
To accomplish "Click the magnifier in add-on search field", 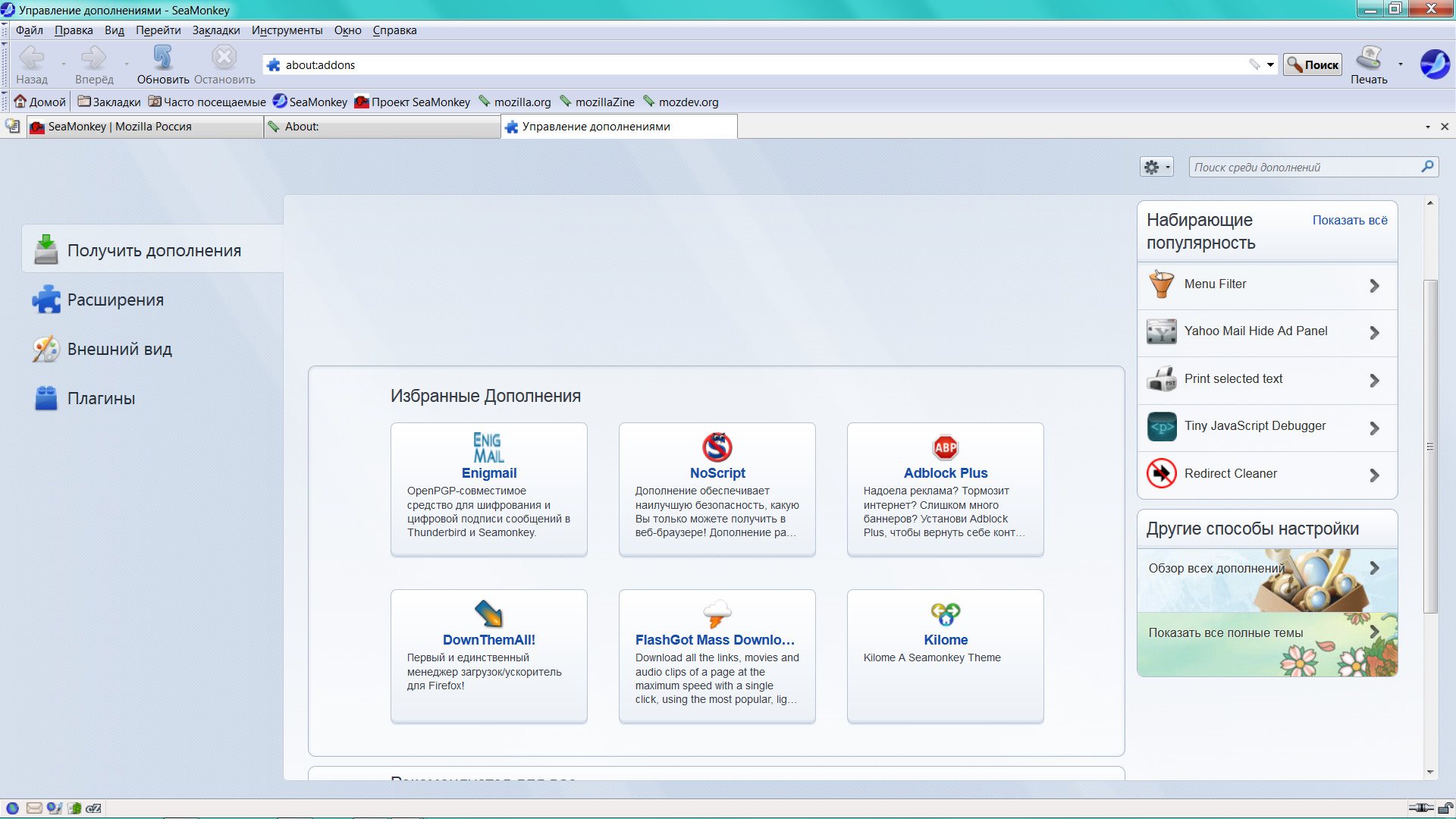I will [1427, 167].
